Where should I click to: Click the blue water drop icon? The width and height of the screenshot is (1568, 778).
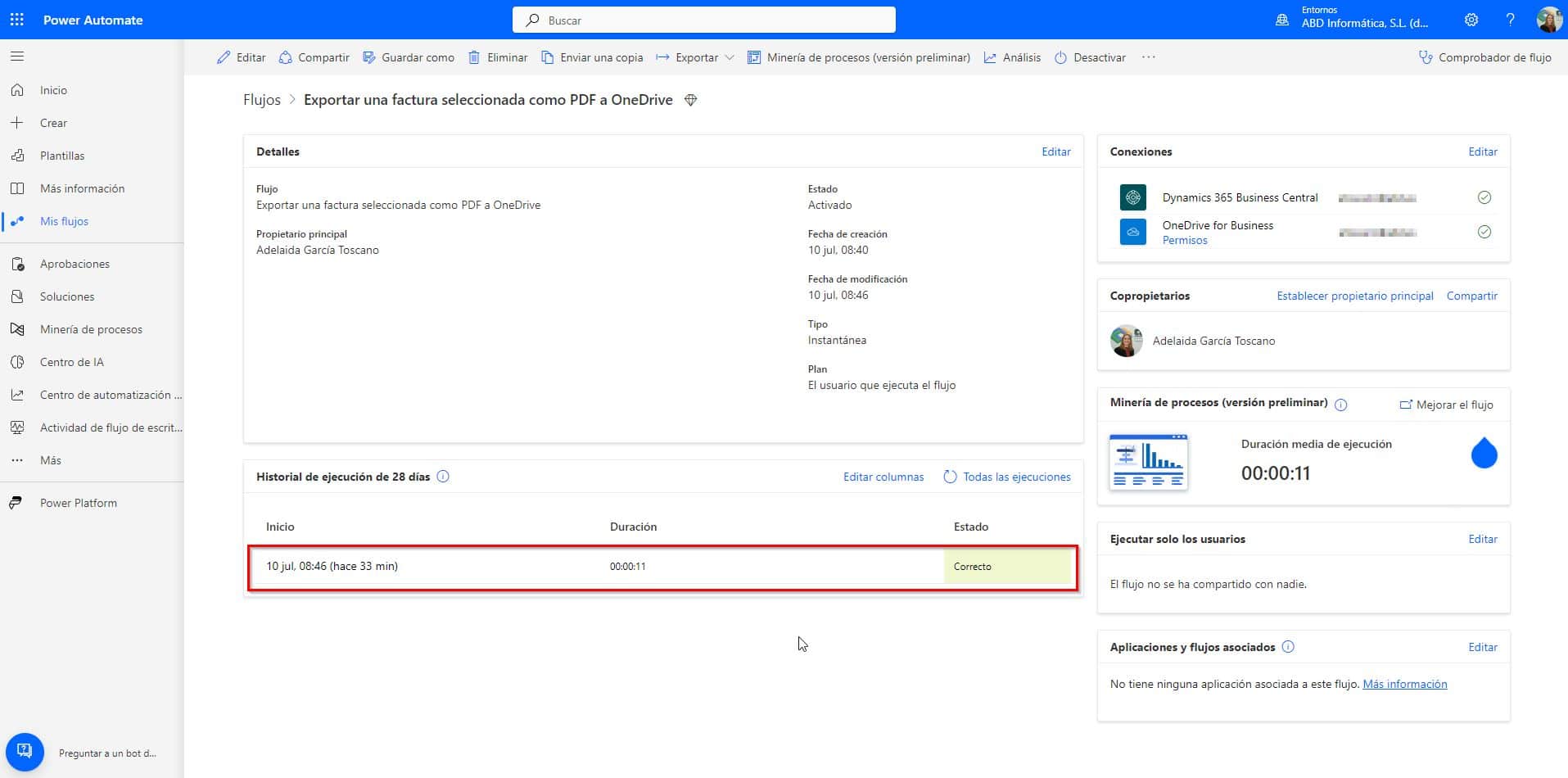pyautogui.click(x=1484, y=453)
